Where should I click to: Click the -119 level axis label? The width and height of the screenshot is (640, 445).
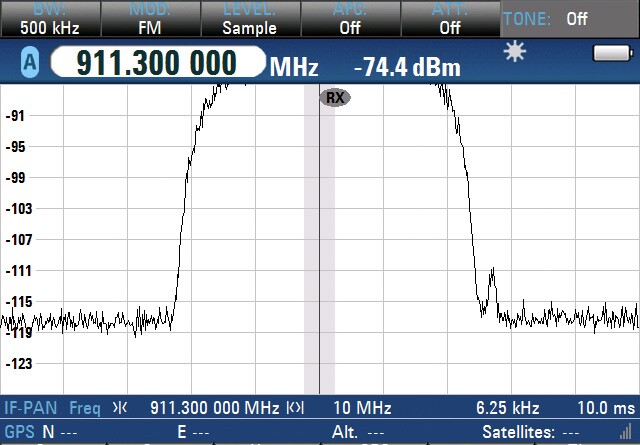[18, 333]
